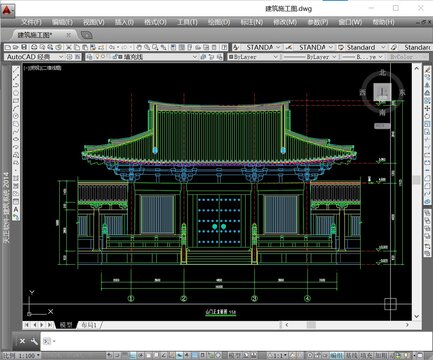Click the horizontal scrollbar thumb
This screenshot has width=433, height=360.
(x=311, y=325)
